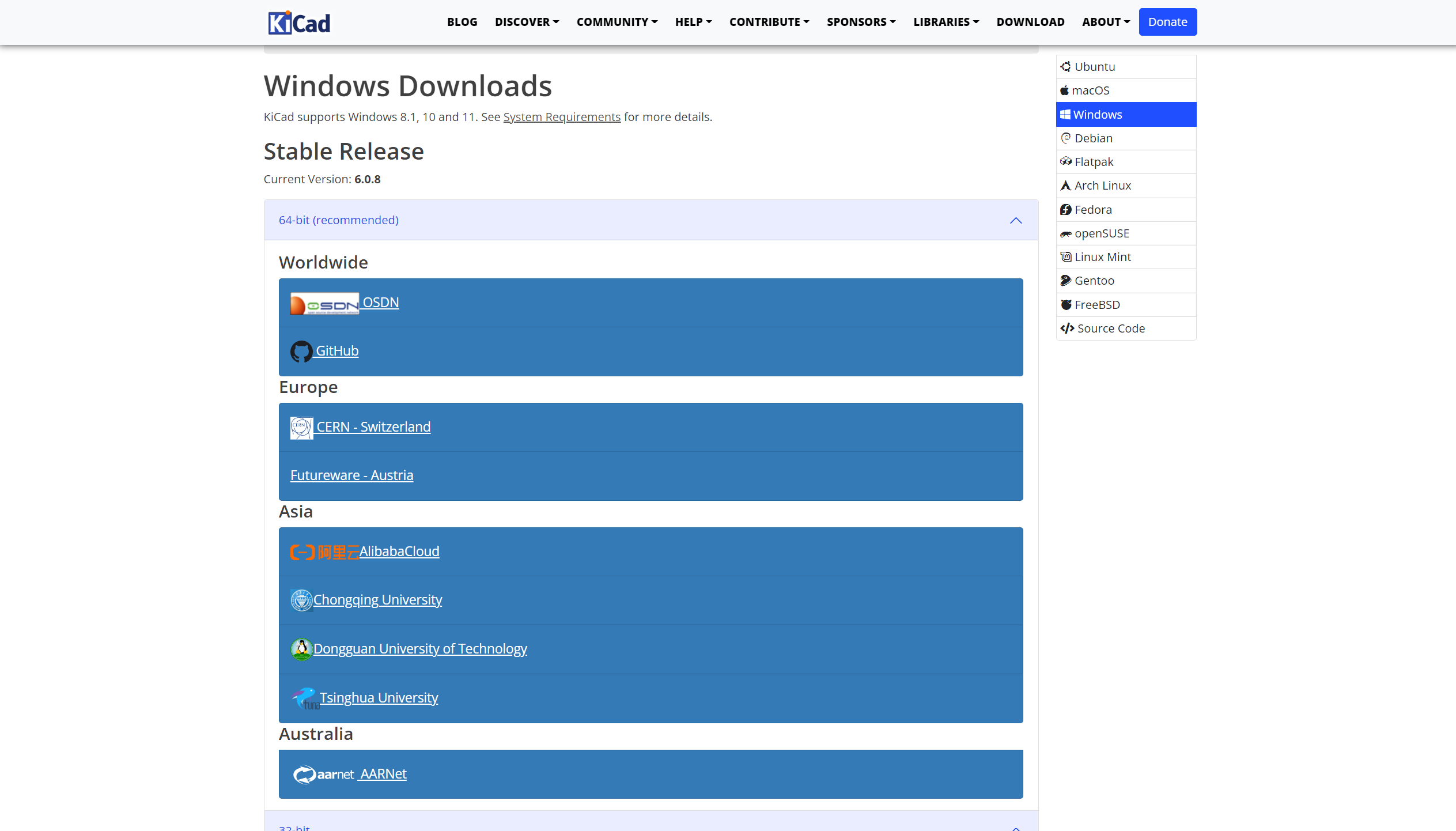Image resolution: width=1456 pixels, height=831 pixels.
Task: Click the 64-bit (recommended) accordion header text
Action: [339, 220]
